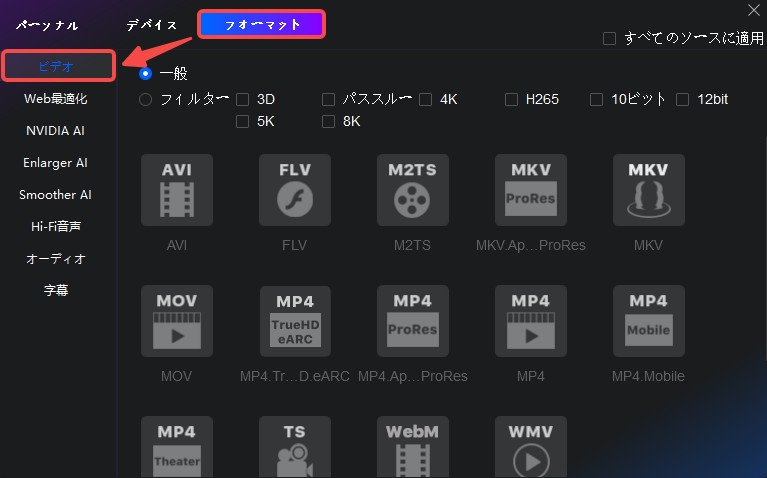
Task: Select the フィルター radio button
Action: click(145, 100)
